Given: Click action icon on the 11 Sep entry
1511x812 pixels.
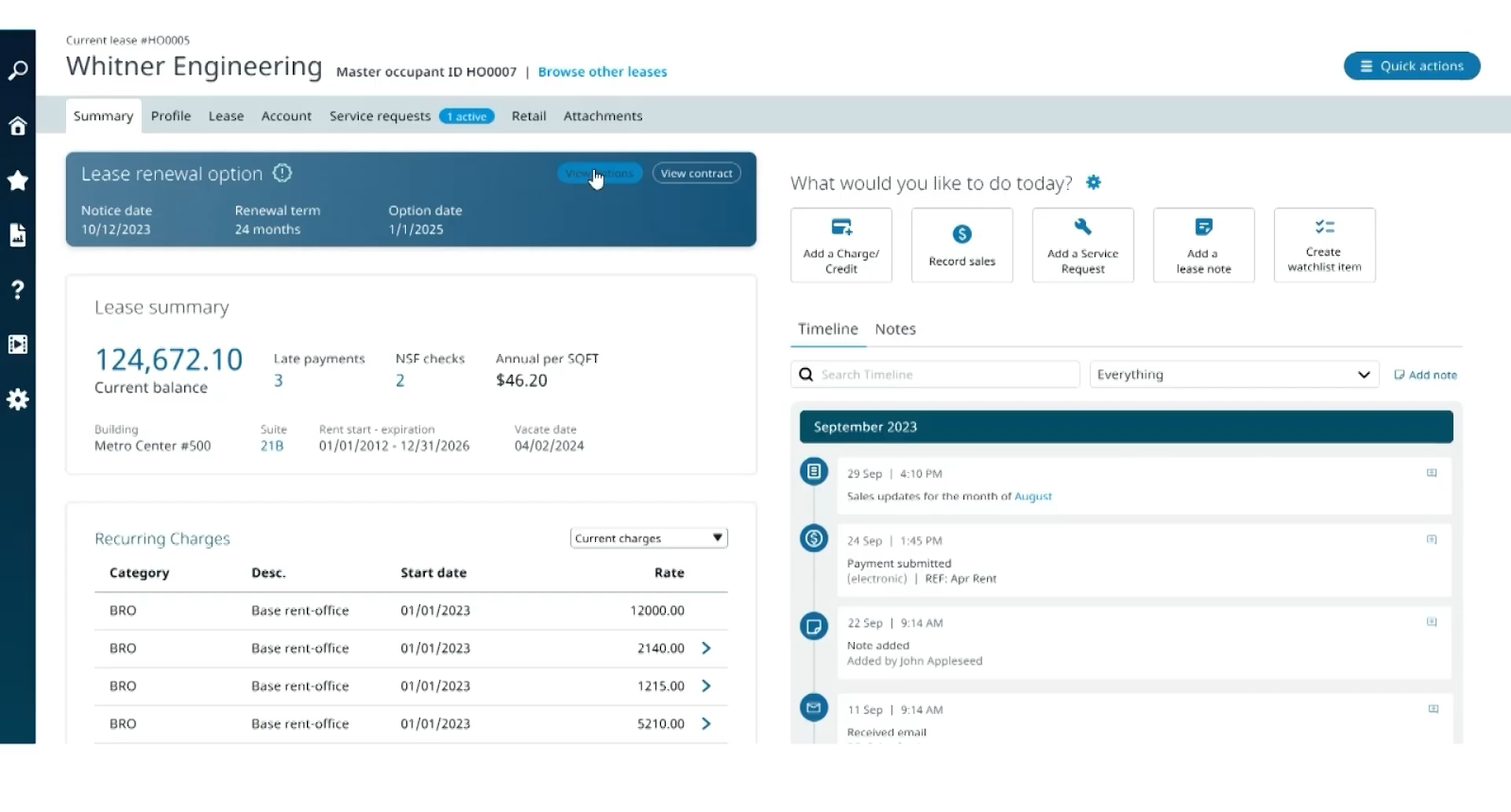Looking at the screenshot, I should [1433, 709].
